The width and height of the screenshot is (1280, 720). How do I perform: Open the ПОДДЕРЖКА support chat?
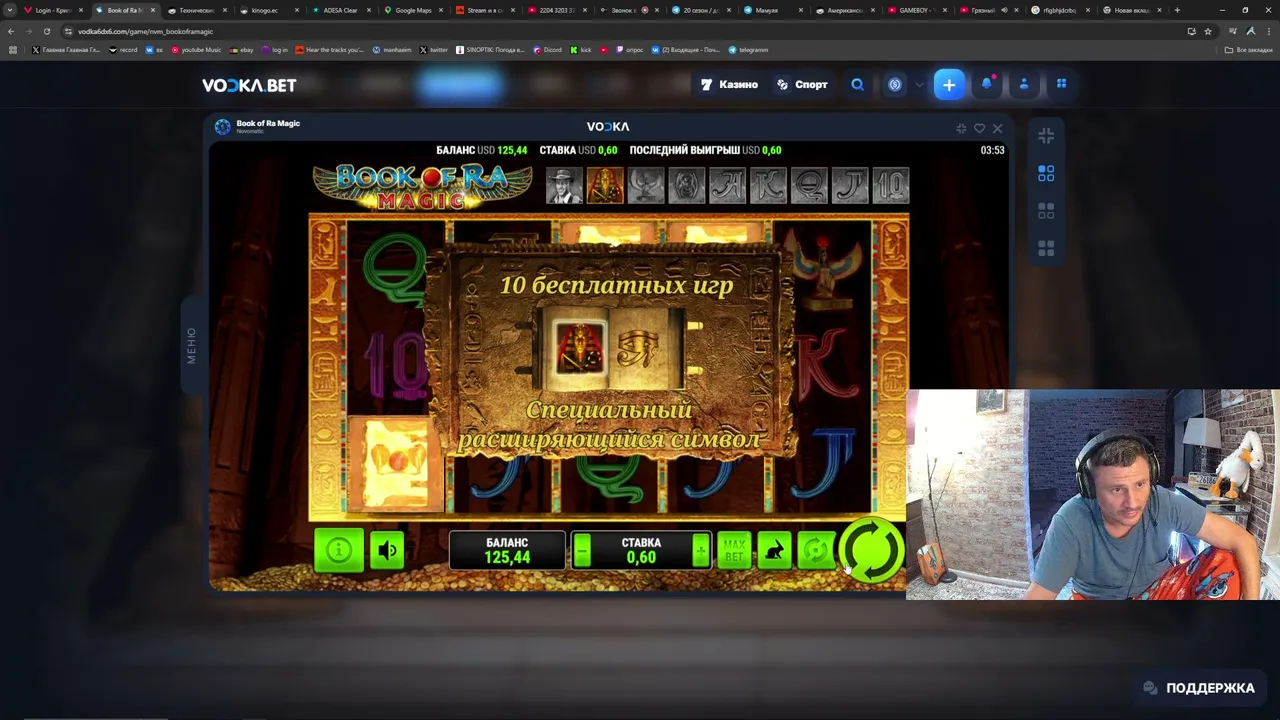click(1198, 688)
